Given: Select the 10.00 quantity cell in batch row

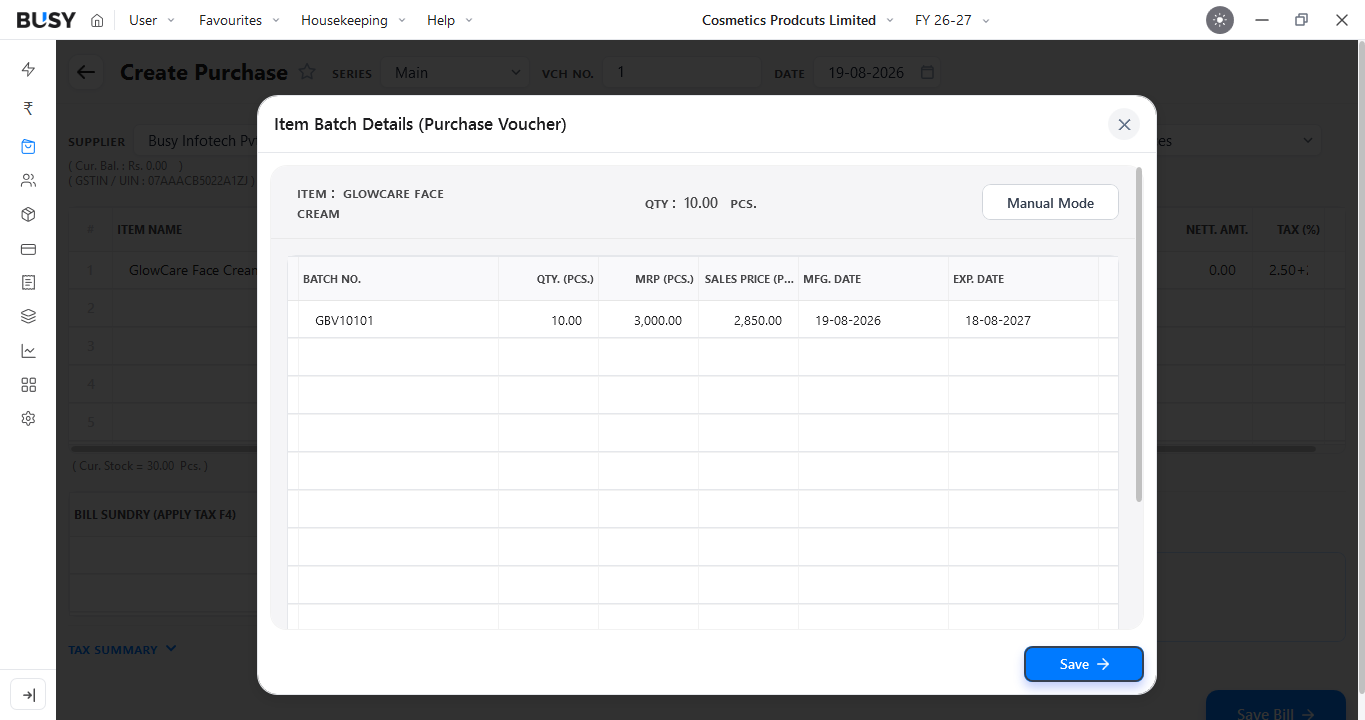Looking at the screenshot, I should point(548,320).
